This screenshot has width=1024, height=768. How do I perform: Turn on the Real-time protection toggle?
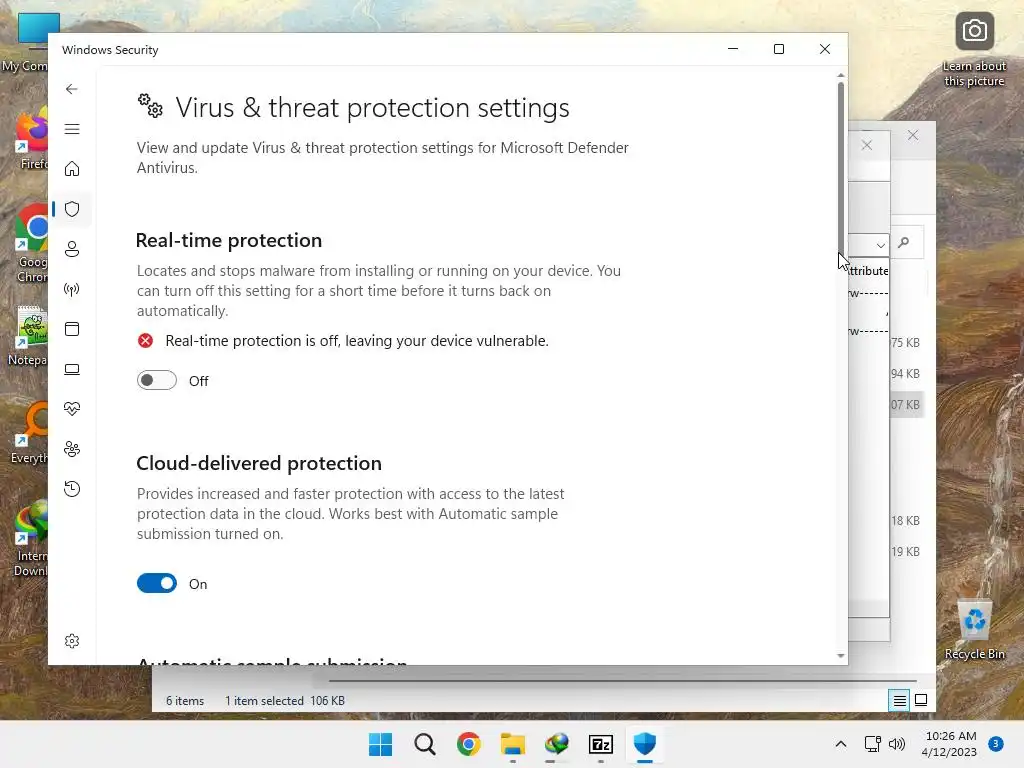coord(157,380)
